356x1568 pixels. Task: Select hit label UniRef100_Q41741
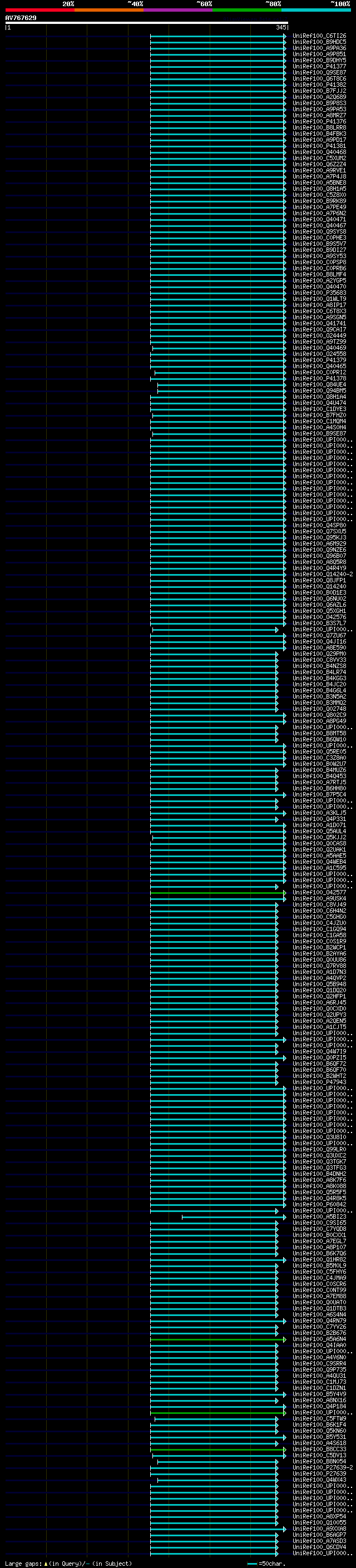pos(319,324)
